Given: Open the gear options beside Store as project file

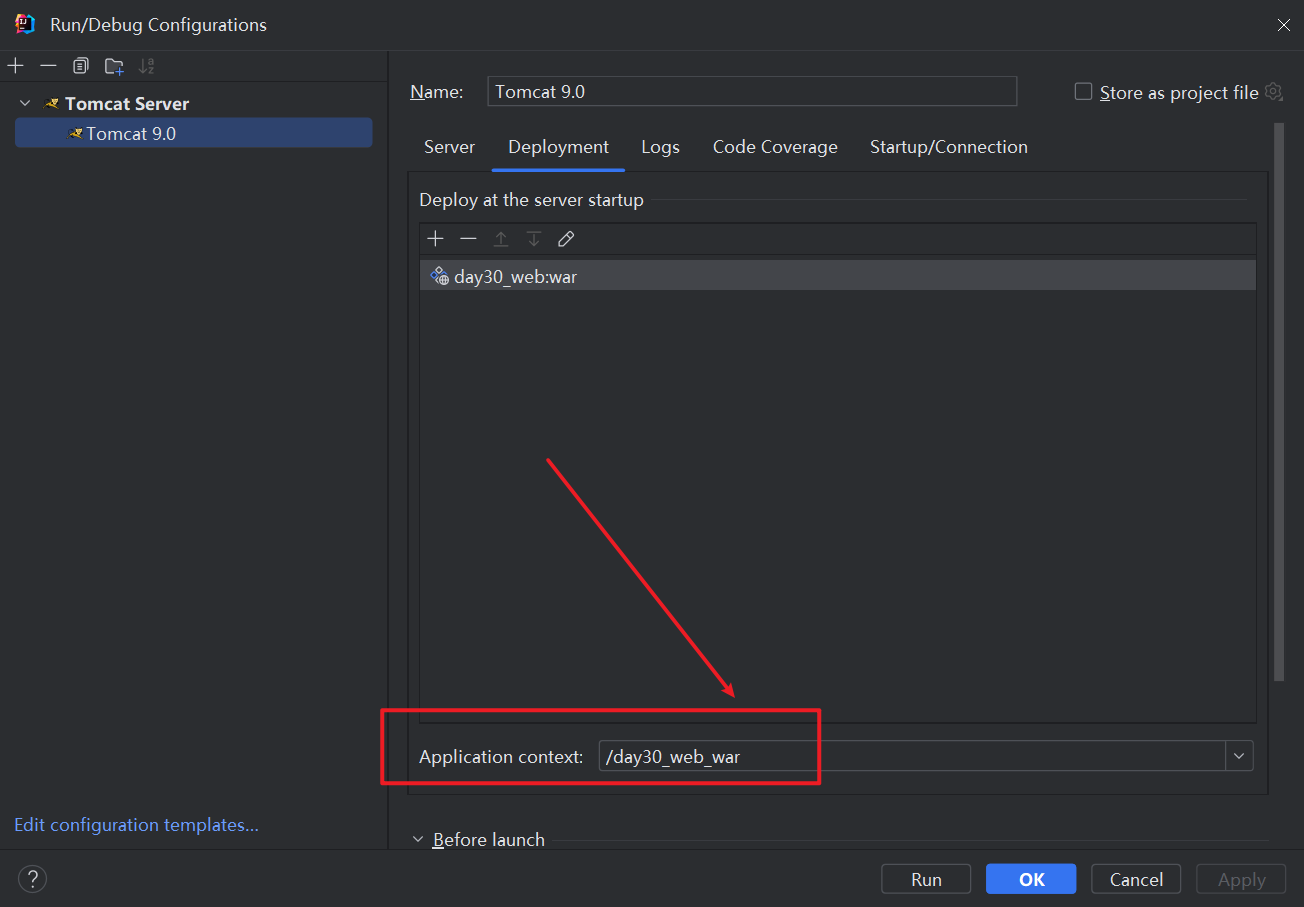Looking at the screenshot, I should [1273, 91].
